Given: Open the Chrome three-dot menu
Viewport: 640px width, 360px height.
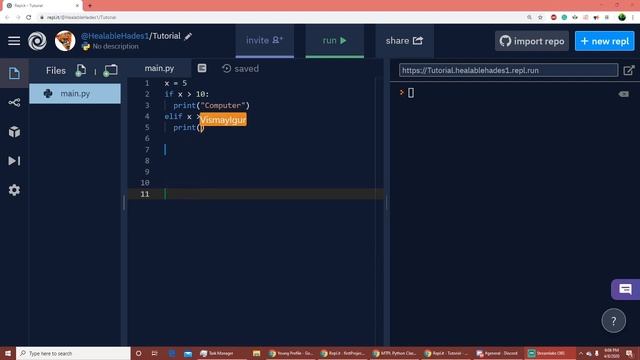Looking at the screenshot, I should click(x=633, y=17).
